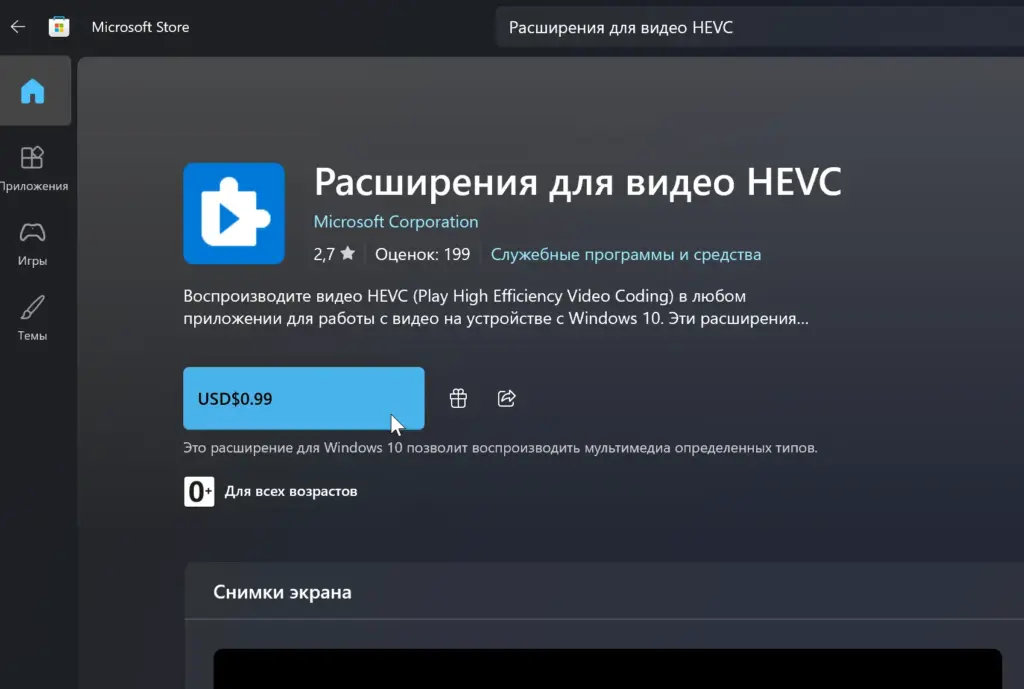Buy the app for USD$0.99
The image size is (1024, 689).
pos(304,398)
